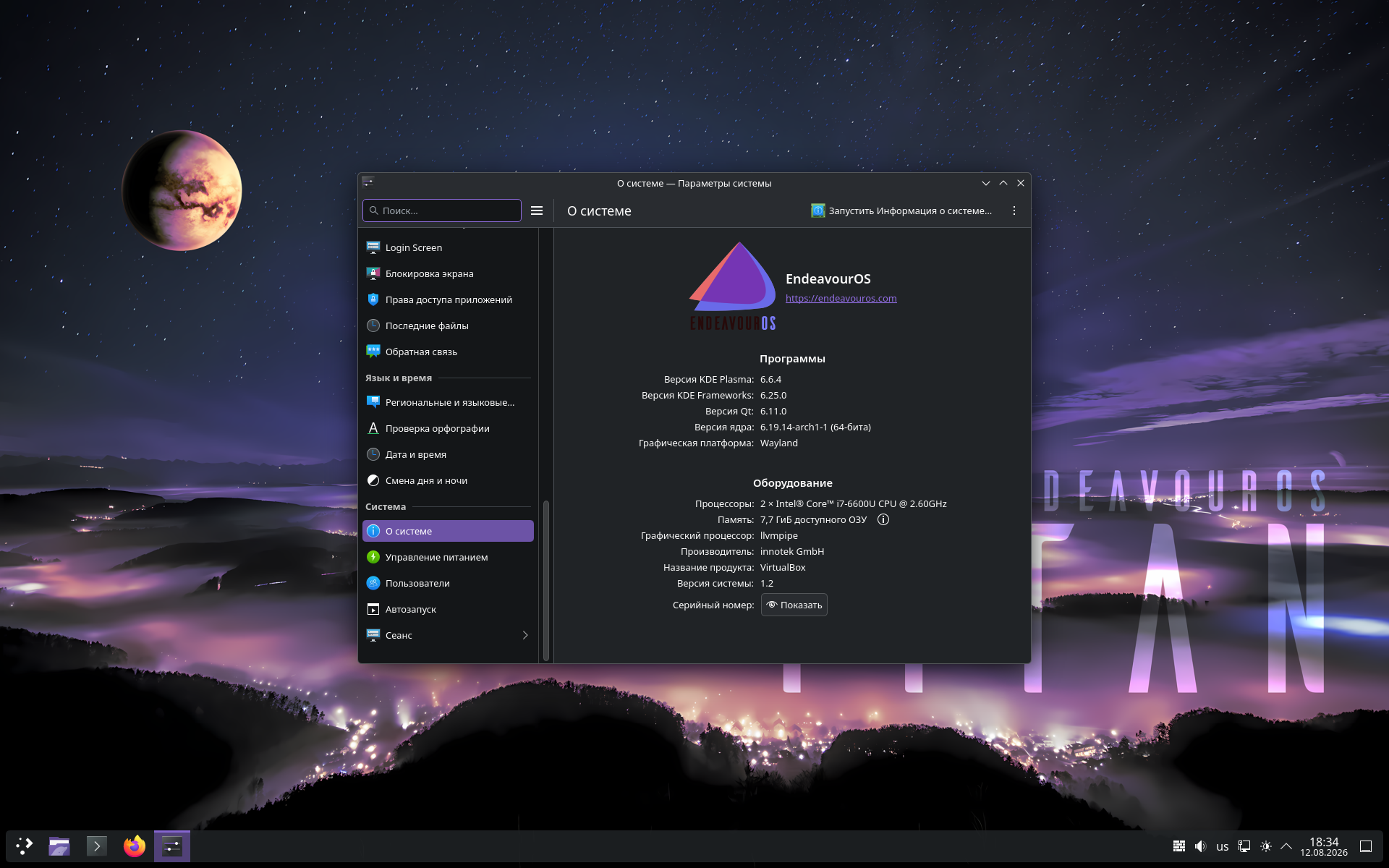Launch Информация о системе application
The height and width of the screenshot is (868, 1389).
tap(901, 210)
